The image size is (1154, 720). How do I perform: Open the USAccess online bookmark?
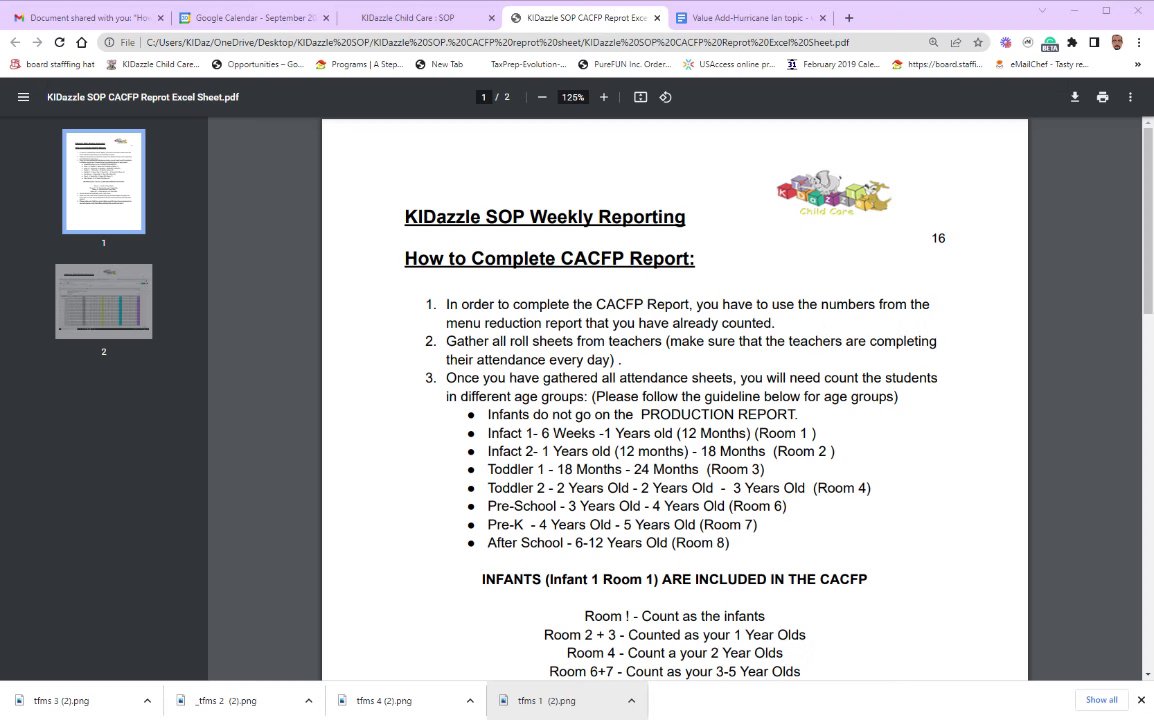[729, 65]
